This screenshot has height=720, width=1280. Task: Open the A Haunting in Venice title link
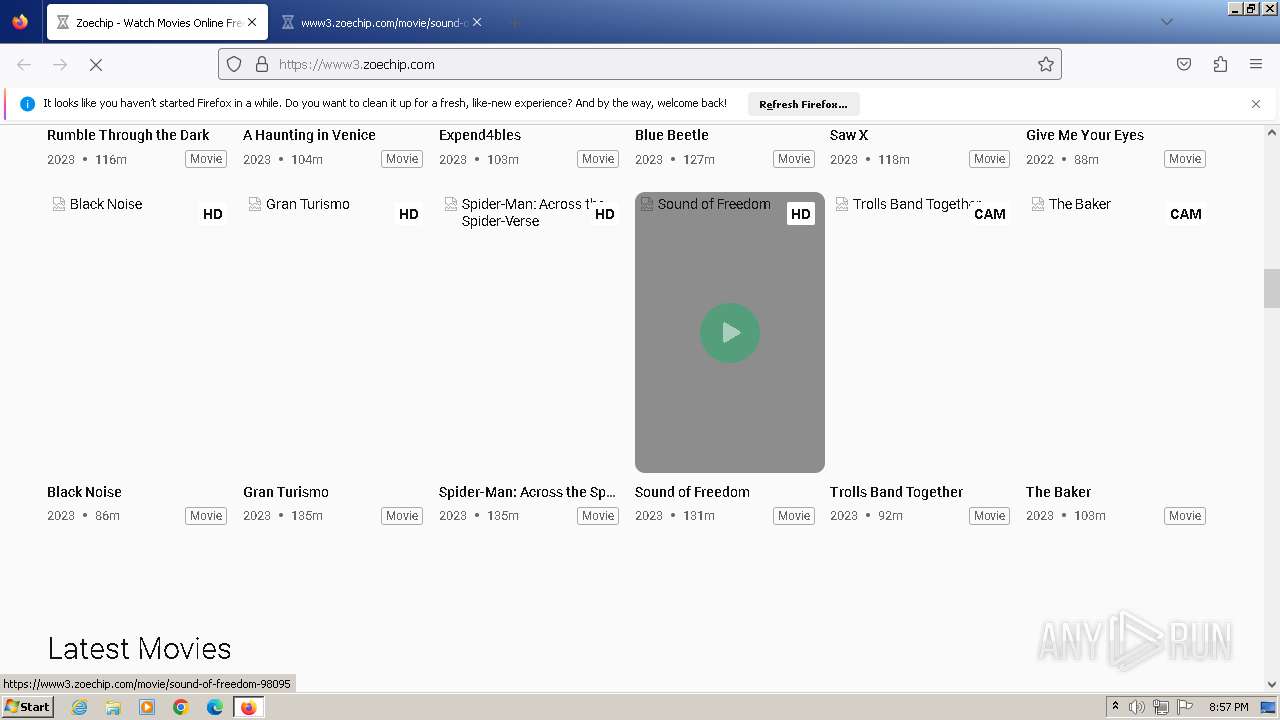pos(309,135)
